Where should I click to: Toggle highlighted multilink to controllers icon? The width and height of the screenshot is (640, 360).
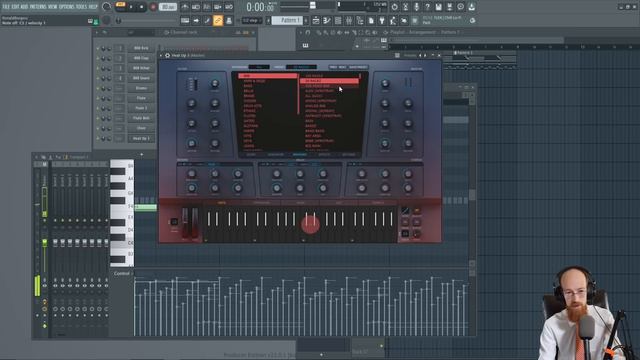pos(218,20)
